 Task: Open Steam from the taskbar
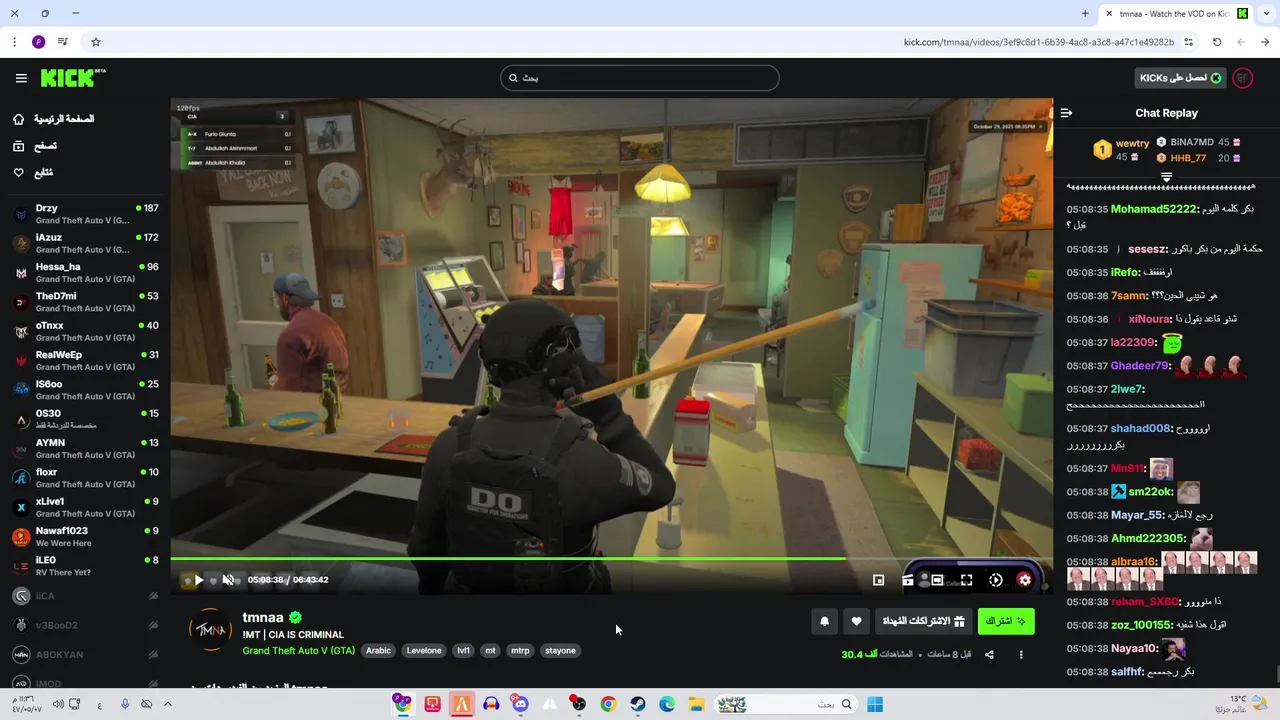click(x=637, y=704)
